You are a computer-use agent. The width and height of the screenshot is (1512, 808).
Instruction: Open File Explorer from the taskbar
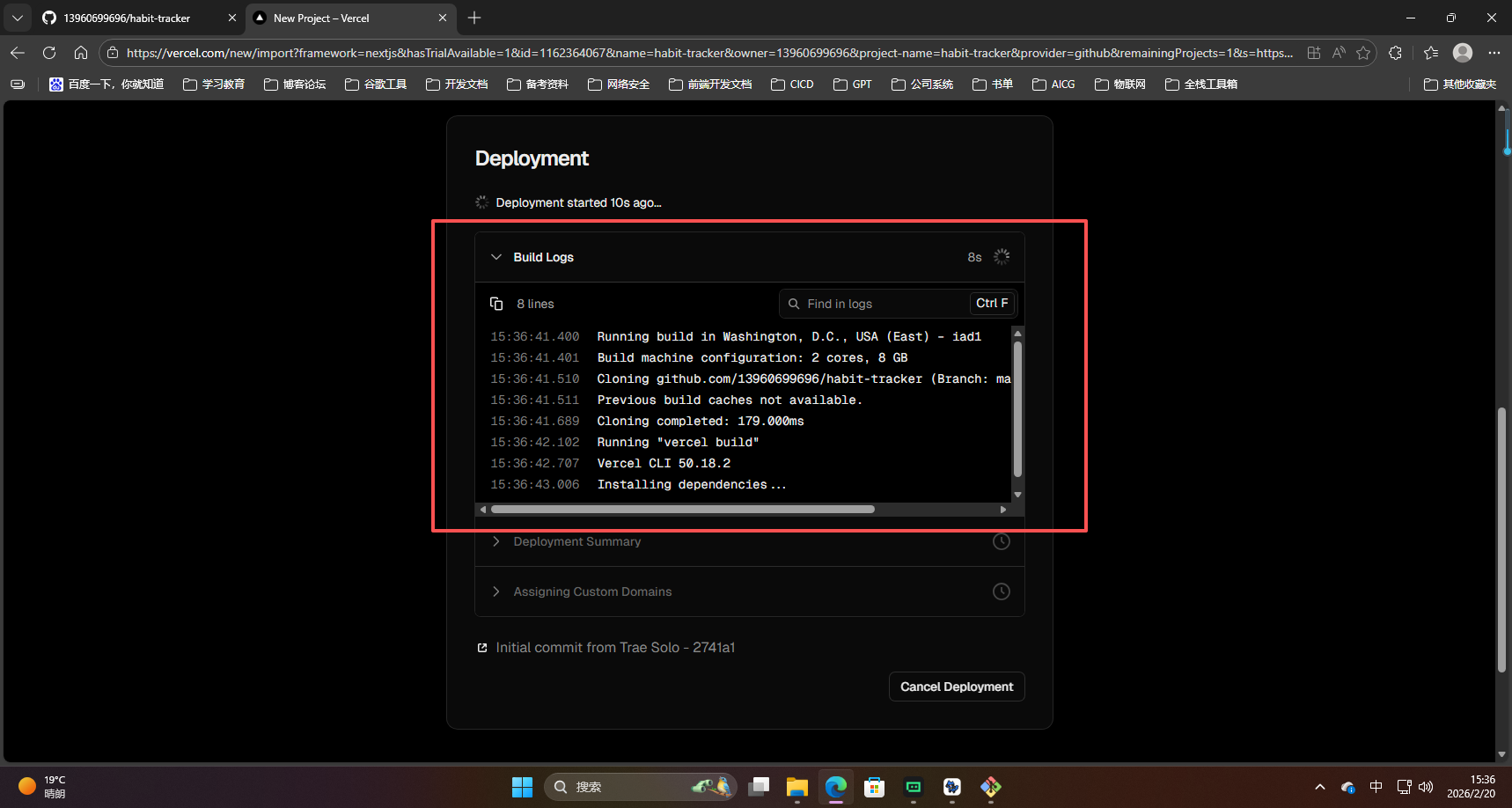[x=797, y=787]
